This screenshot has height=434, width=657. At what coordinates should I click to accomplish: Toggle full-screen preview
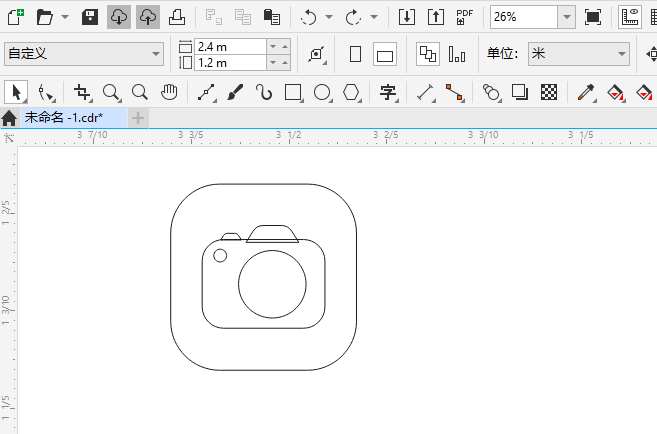tap(593, 17)
